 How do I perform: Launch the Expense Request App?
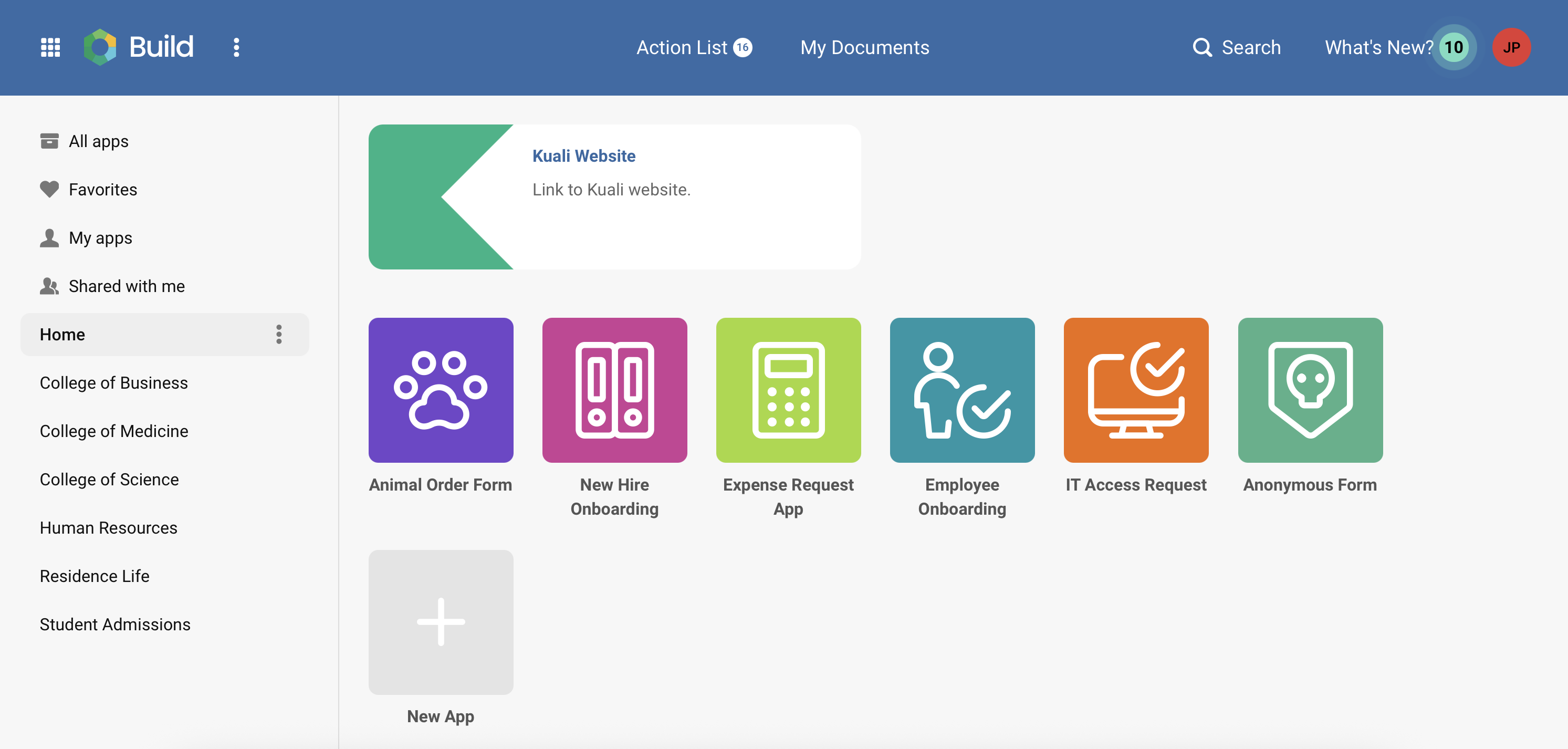pyautogui.click(x=788, y=390)
